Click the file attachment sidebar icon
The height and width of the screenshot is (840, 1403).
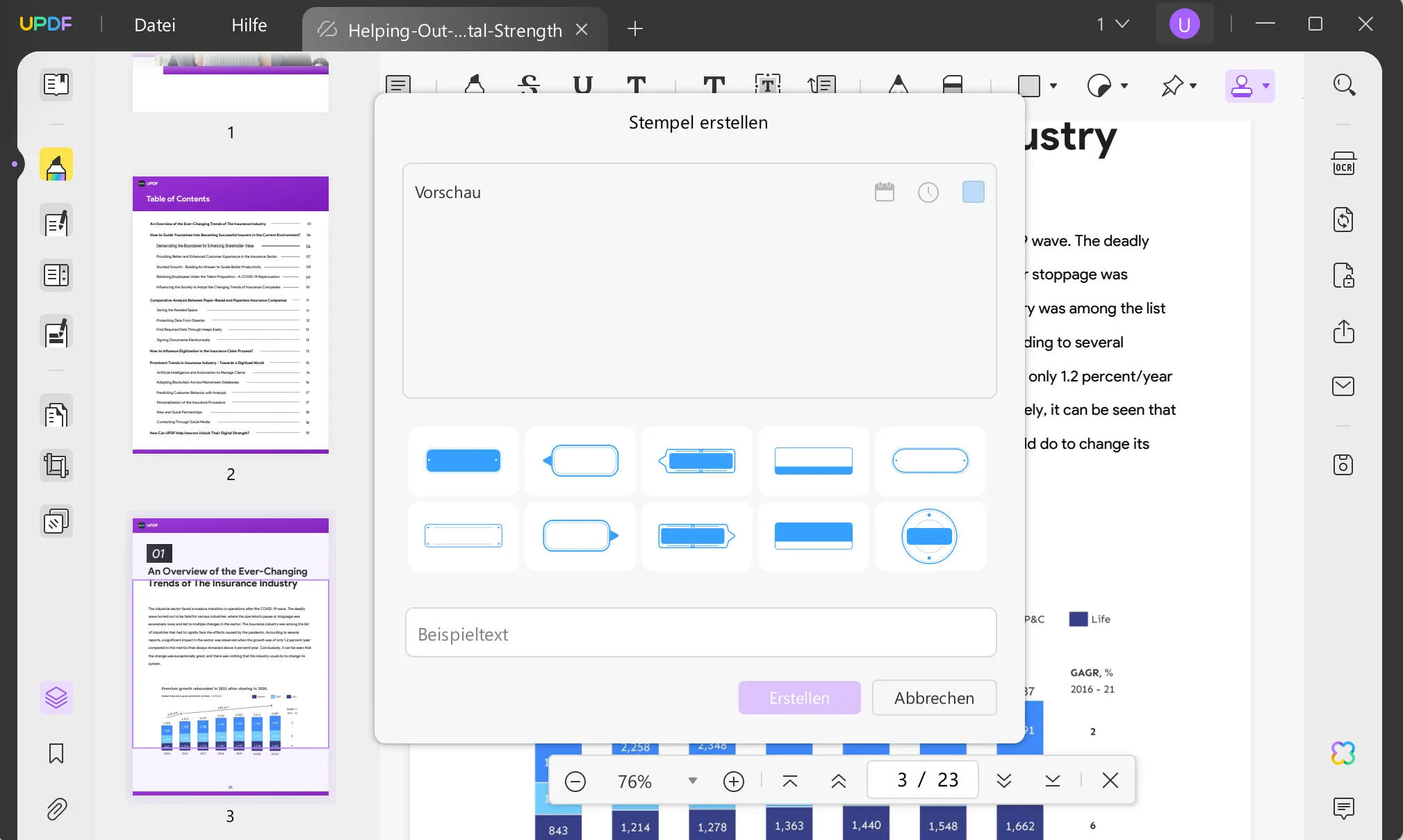click(x=56, y=809)
